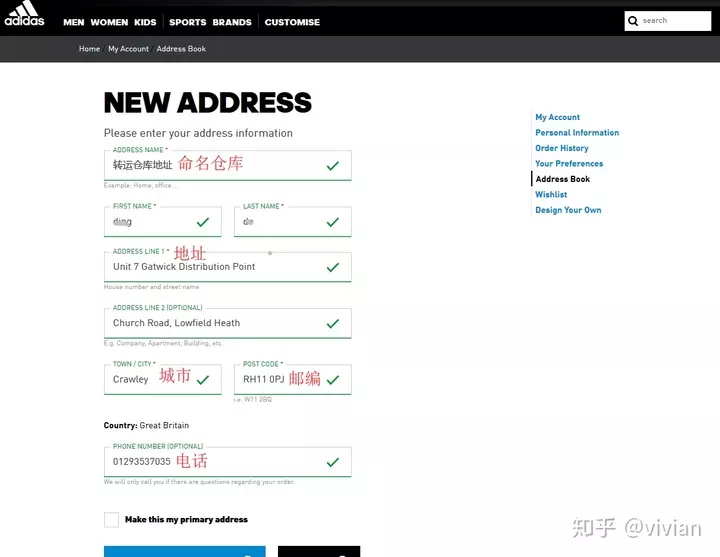Go to My Account breadcrumb

(x=128, y=49)
